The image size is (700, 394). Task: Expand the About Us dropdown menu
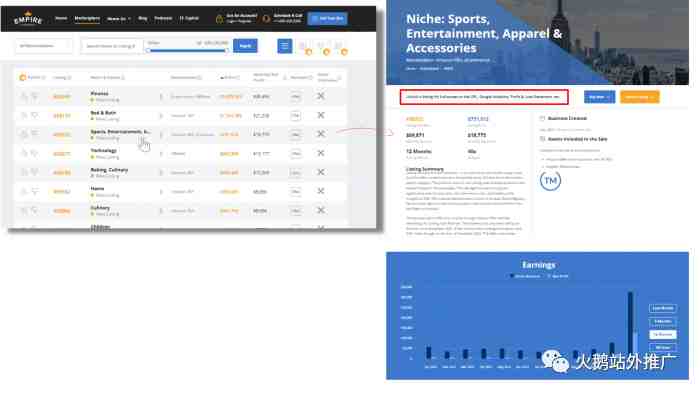point(119,19)
